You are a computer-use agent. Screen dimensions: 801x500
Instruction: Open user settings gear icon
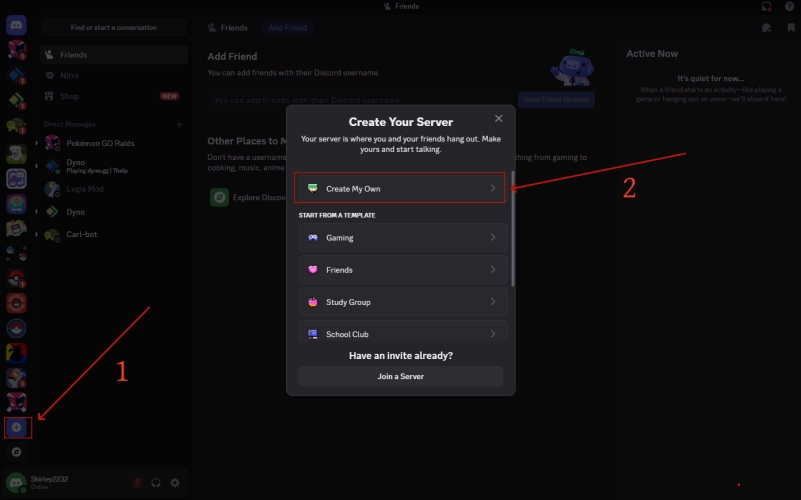[175, 483]
